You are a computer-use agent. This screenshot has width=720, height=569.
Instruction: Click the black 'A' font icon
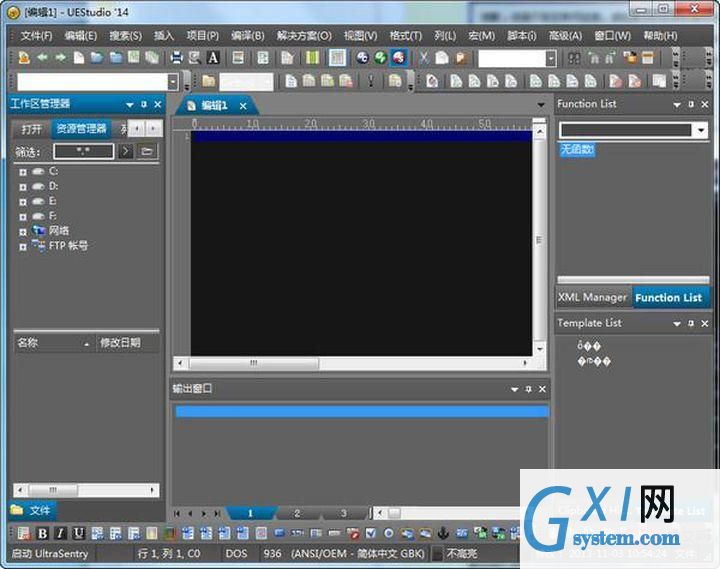coord(213,57)
